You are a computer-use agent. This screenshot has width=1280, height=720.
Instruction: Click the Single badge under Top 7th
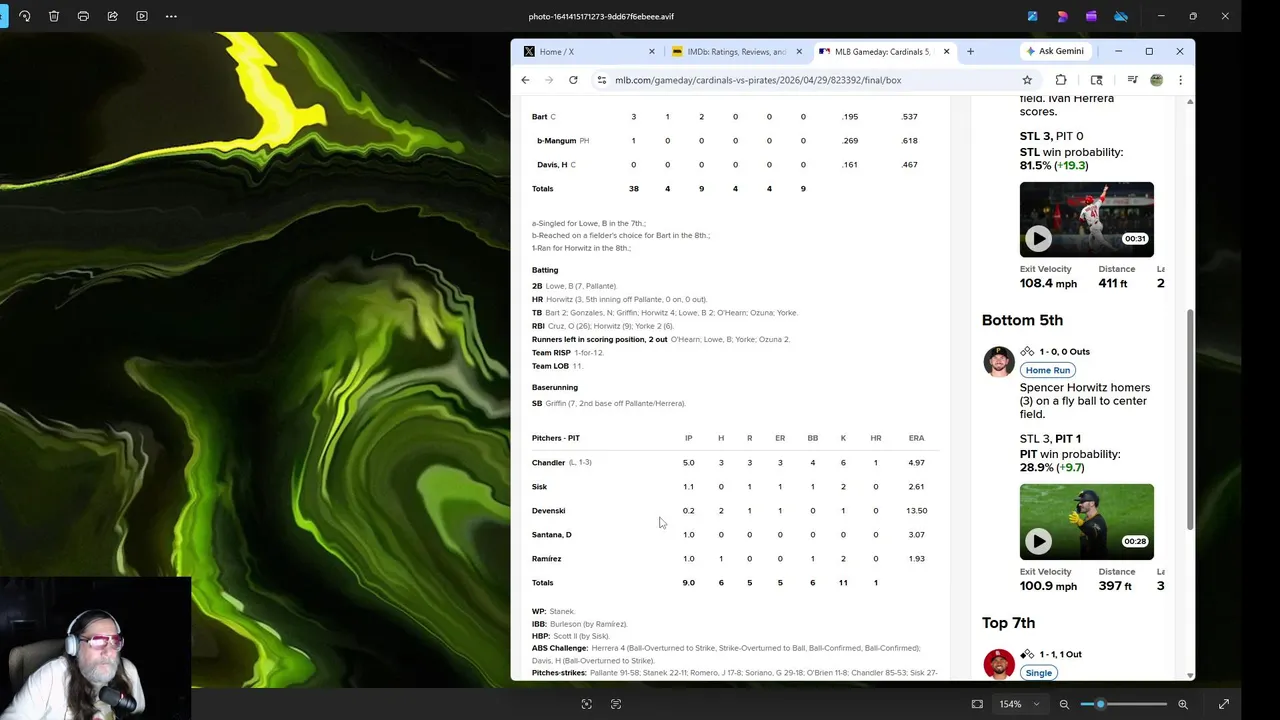(1038, 673)
